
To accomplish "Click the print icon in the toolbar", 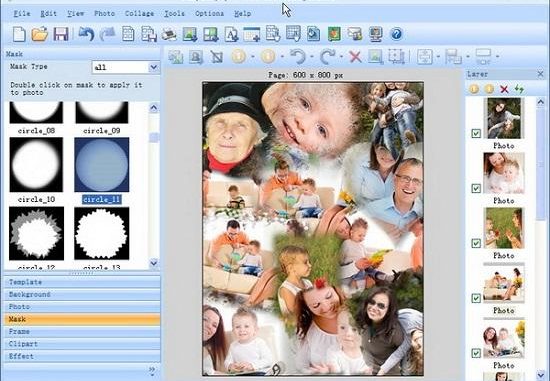I will pyautogui.click(x=169, y=35).
